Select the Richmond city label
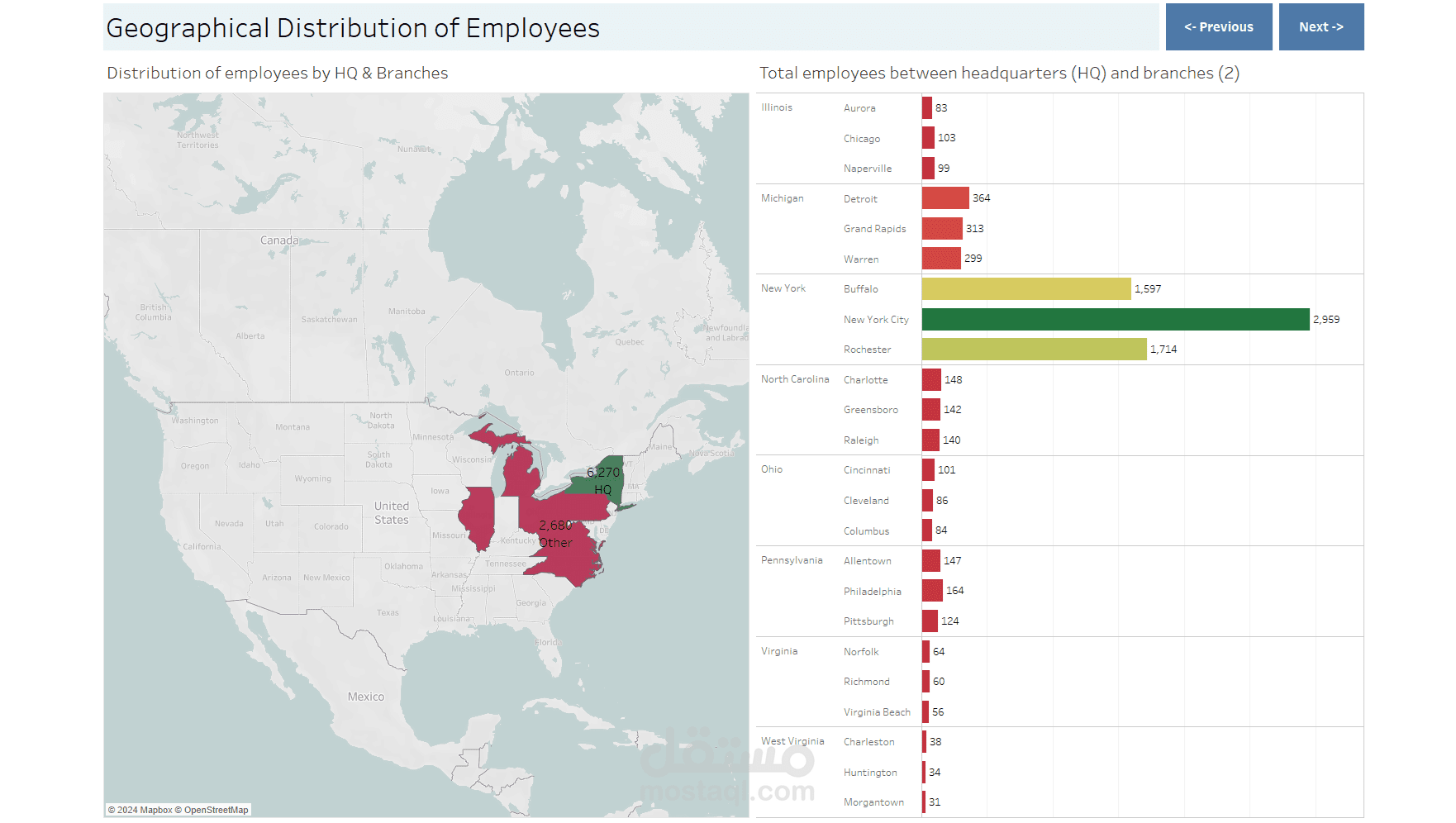The height and width of the screenshot is (823, 1456). click(867, 682)
